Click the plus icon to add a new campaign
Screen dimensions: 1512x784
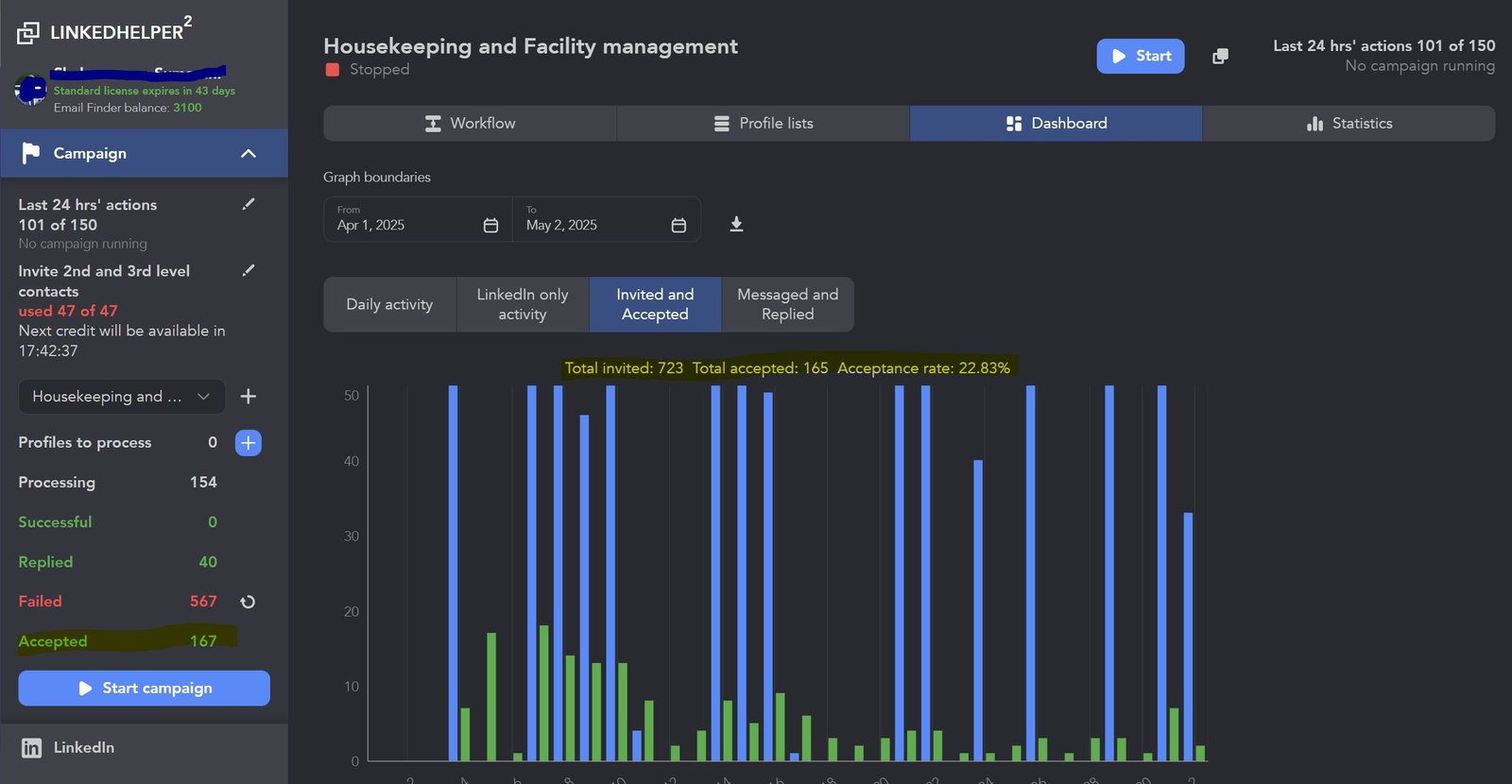pyautogui.click(x=249, y=397)
